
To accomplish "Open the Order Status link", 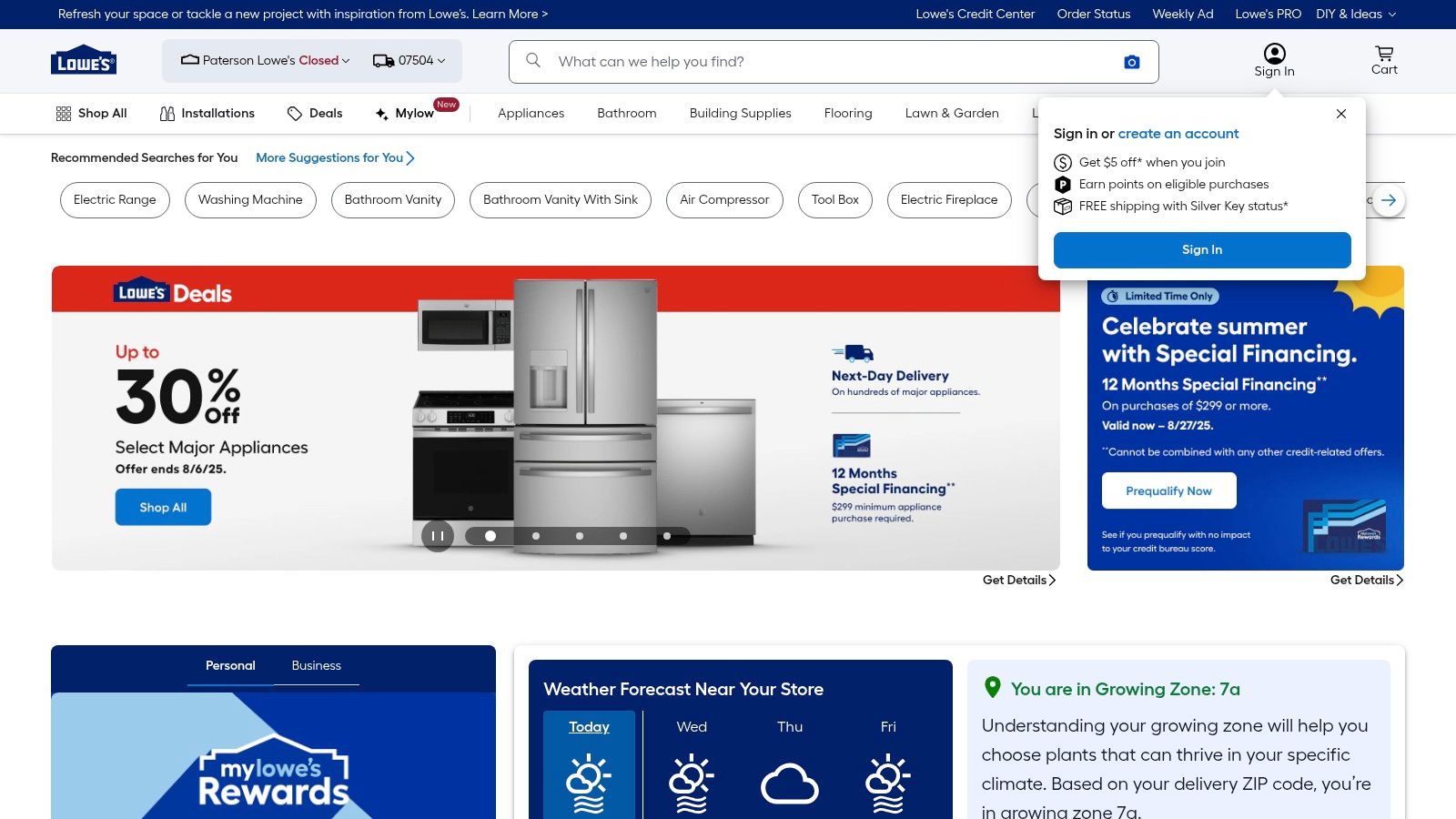I will (x=1094, y=14).
